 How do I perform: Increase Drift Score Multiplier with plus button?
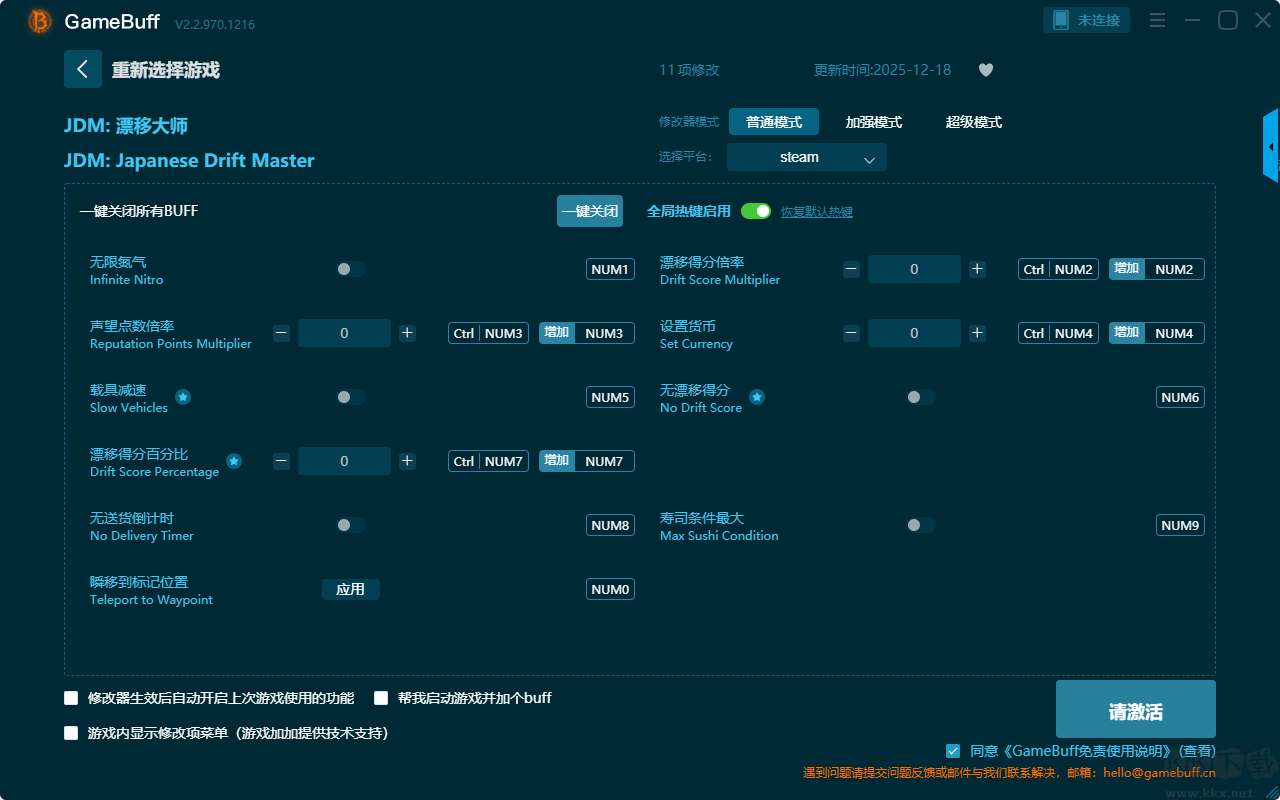(977, 269)
